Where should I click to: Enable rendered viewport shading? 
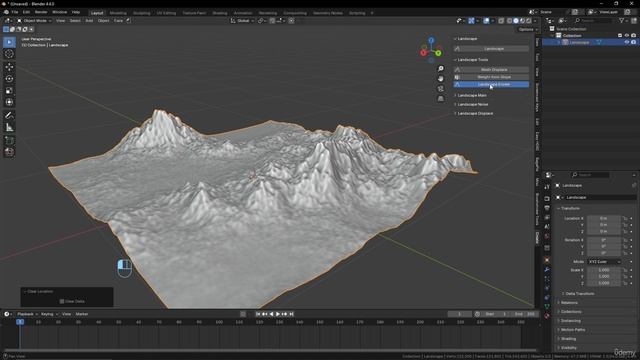pos(529,20)
